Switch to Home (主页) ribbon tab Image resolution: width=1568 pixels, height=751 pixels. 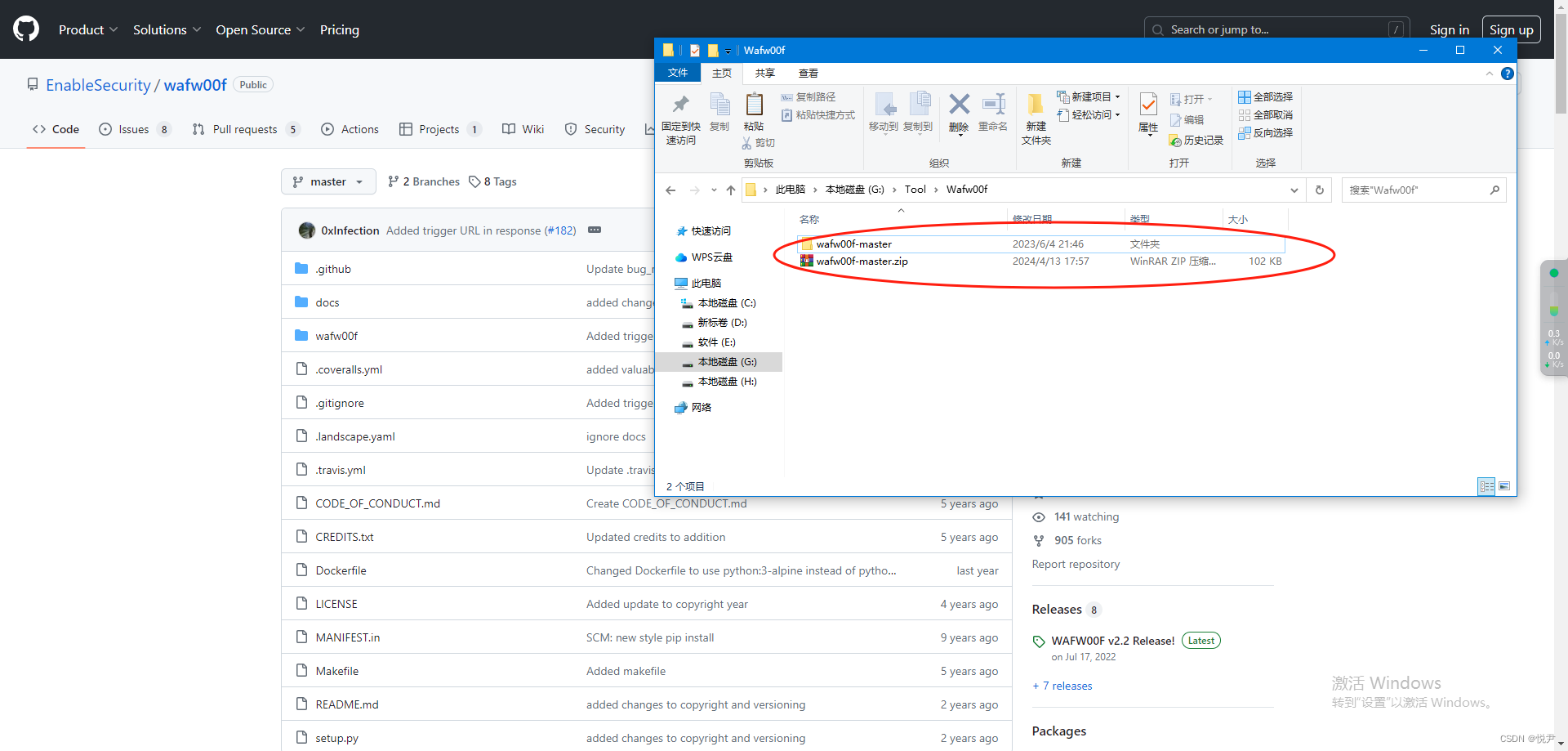click(x=722, y=74)
